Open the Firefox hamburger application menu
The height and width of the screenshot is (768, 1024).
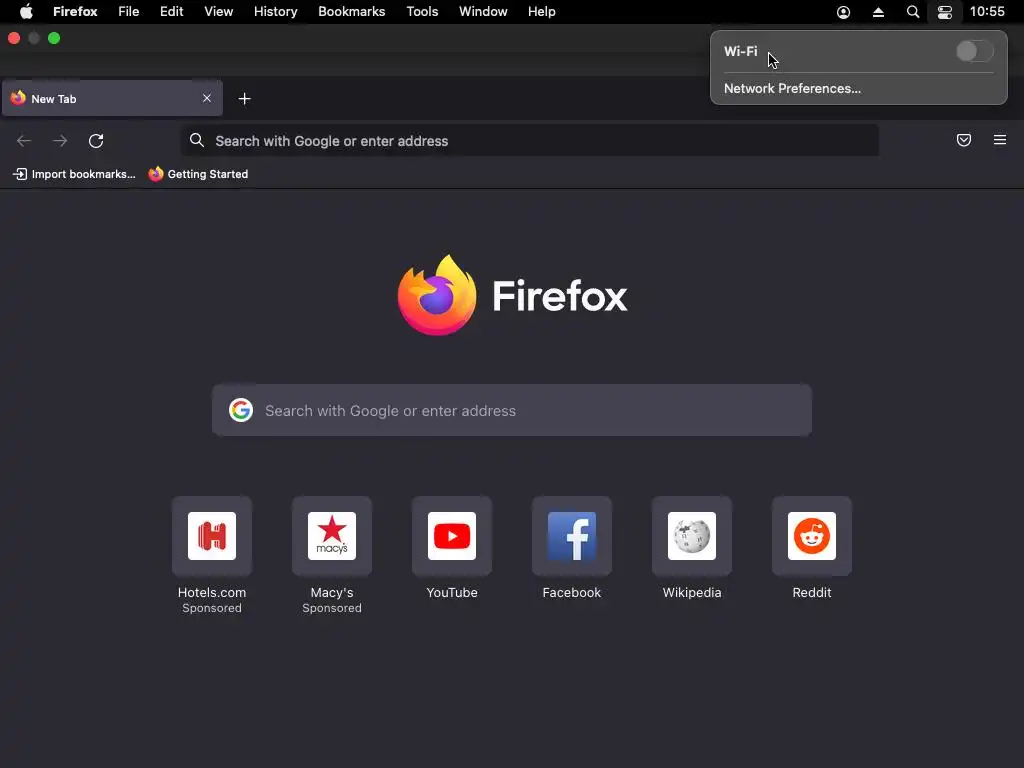tap(1000, 140)
